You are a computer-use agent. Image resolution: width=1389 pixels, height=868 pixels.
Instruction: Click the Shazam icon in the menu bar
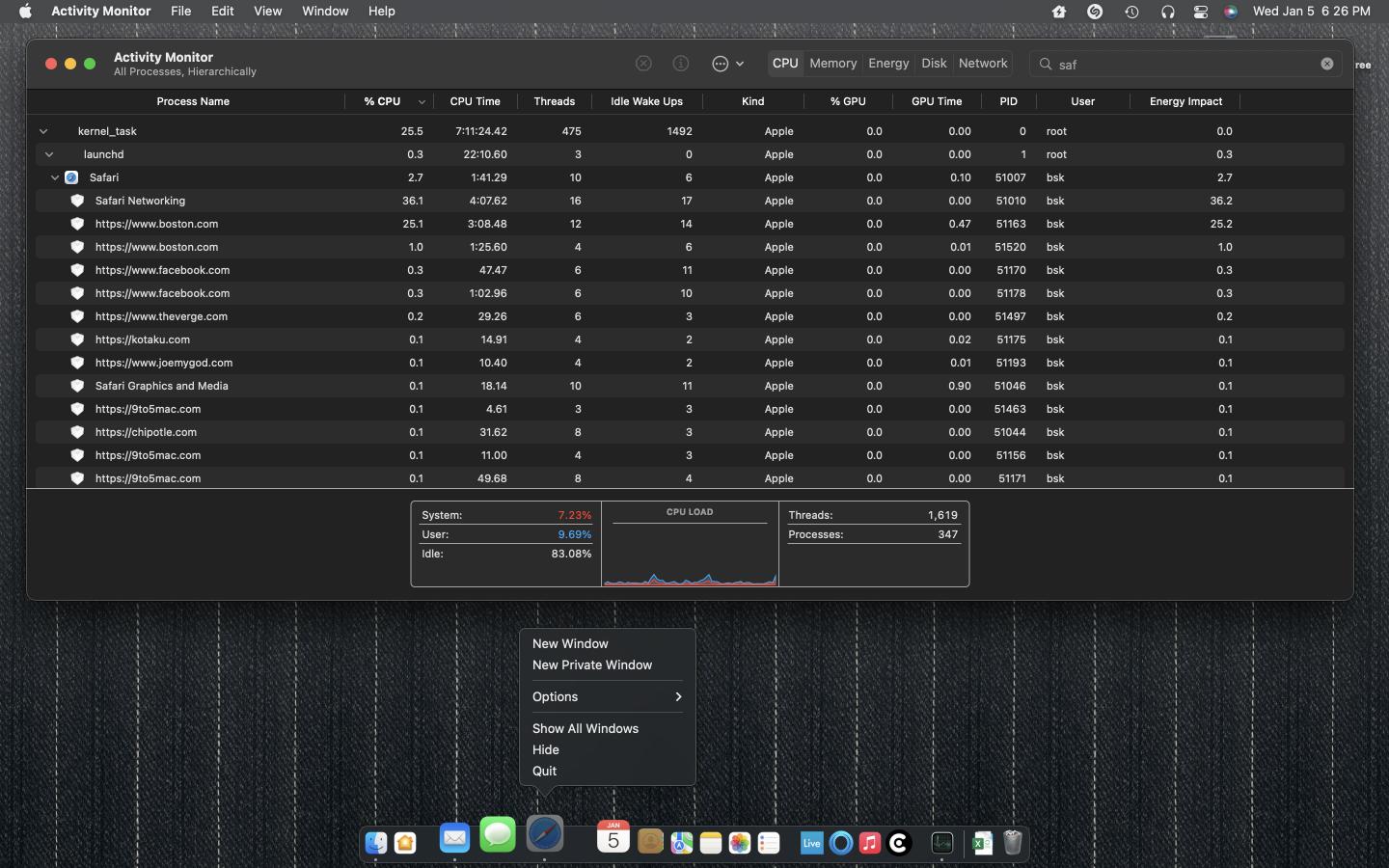tap(1095, 12)
